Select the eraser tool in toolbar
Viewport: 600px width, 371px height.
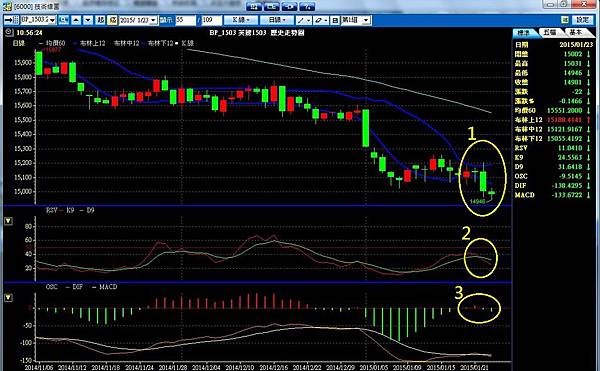[321, 20]
